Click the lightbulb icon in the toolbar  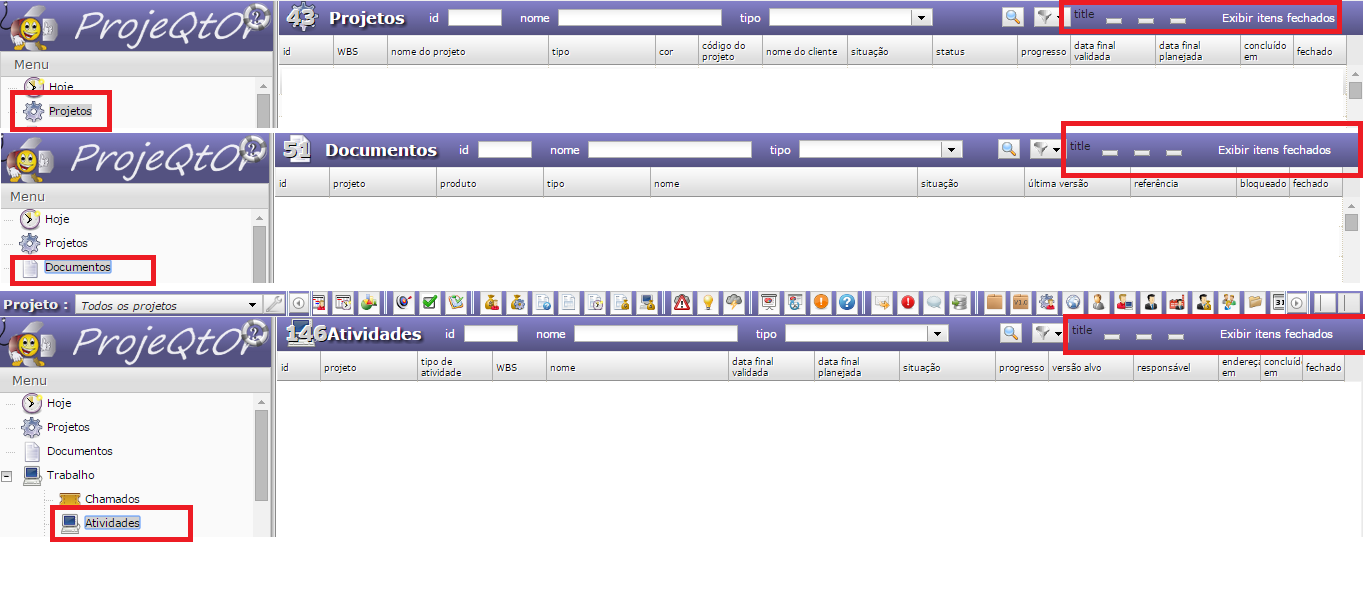tap(708, 302)
